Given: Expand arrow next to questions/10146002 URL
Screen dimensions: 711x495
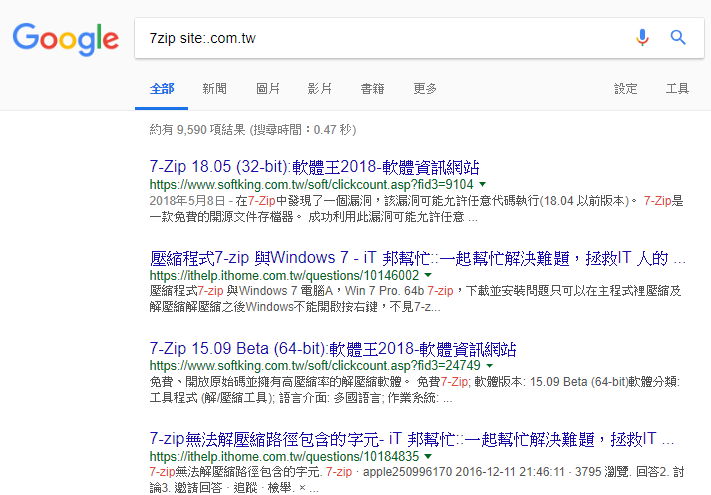Looking at the screenshot, I should tap(428, 275).
